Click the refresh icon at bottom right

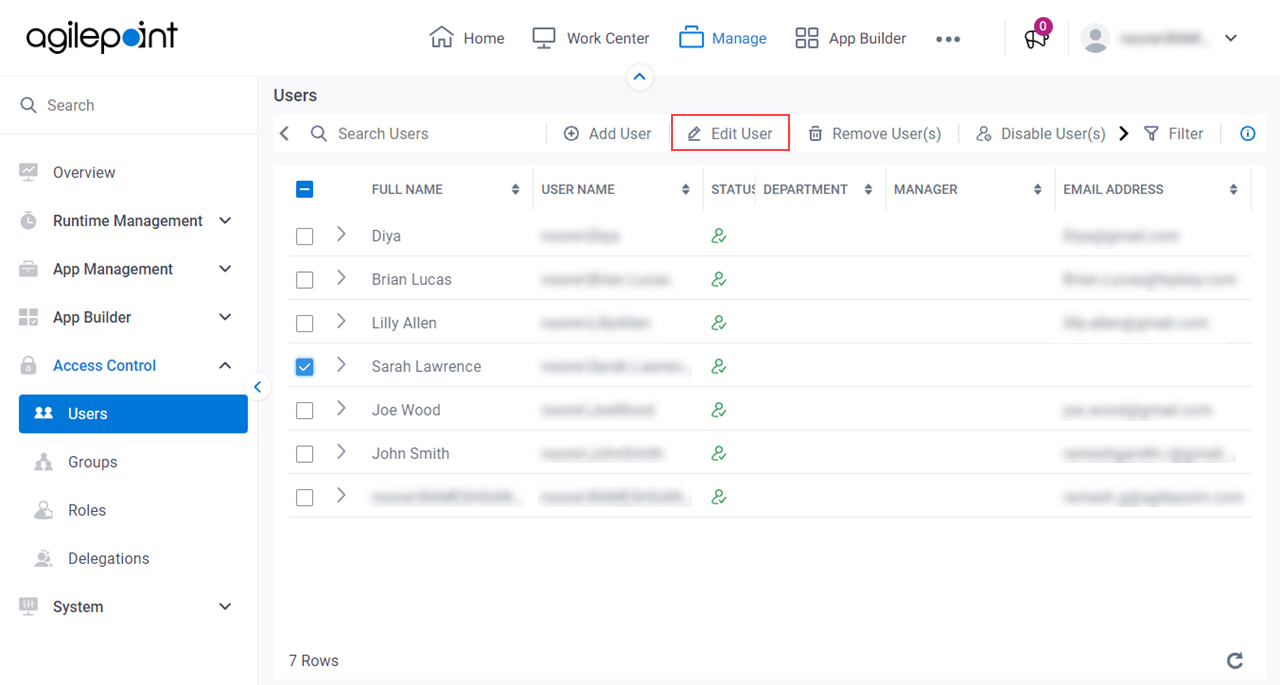(x=1235, y=660)
